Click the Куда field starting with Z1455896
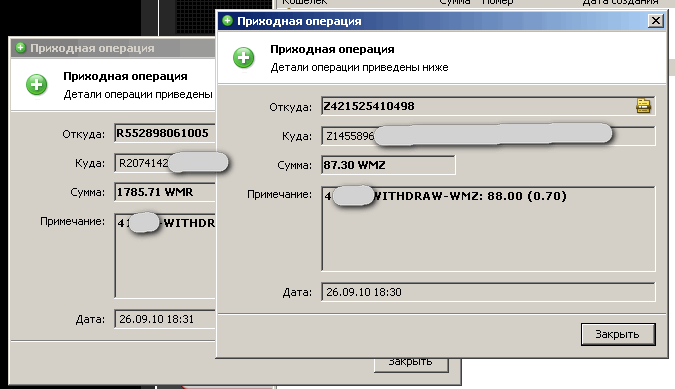This screenshot has height=389, width=675. tap(488, 136)
